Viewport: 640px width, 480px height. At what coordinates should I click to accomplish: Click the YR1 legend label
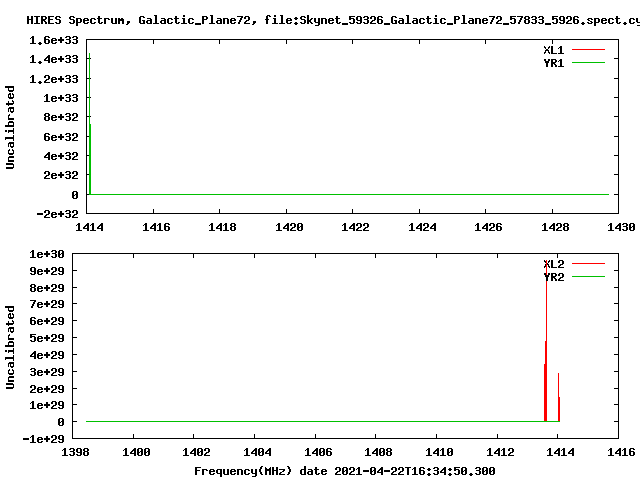553,63
